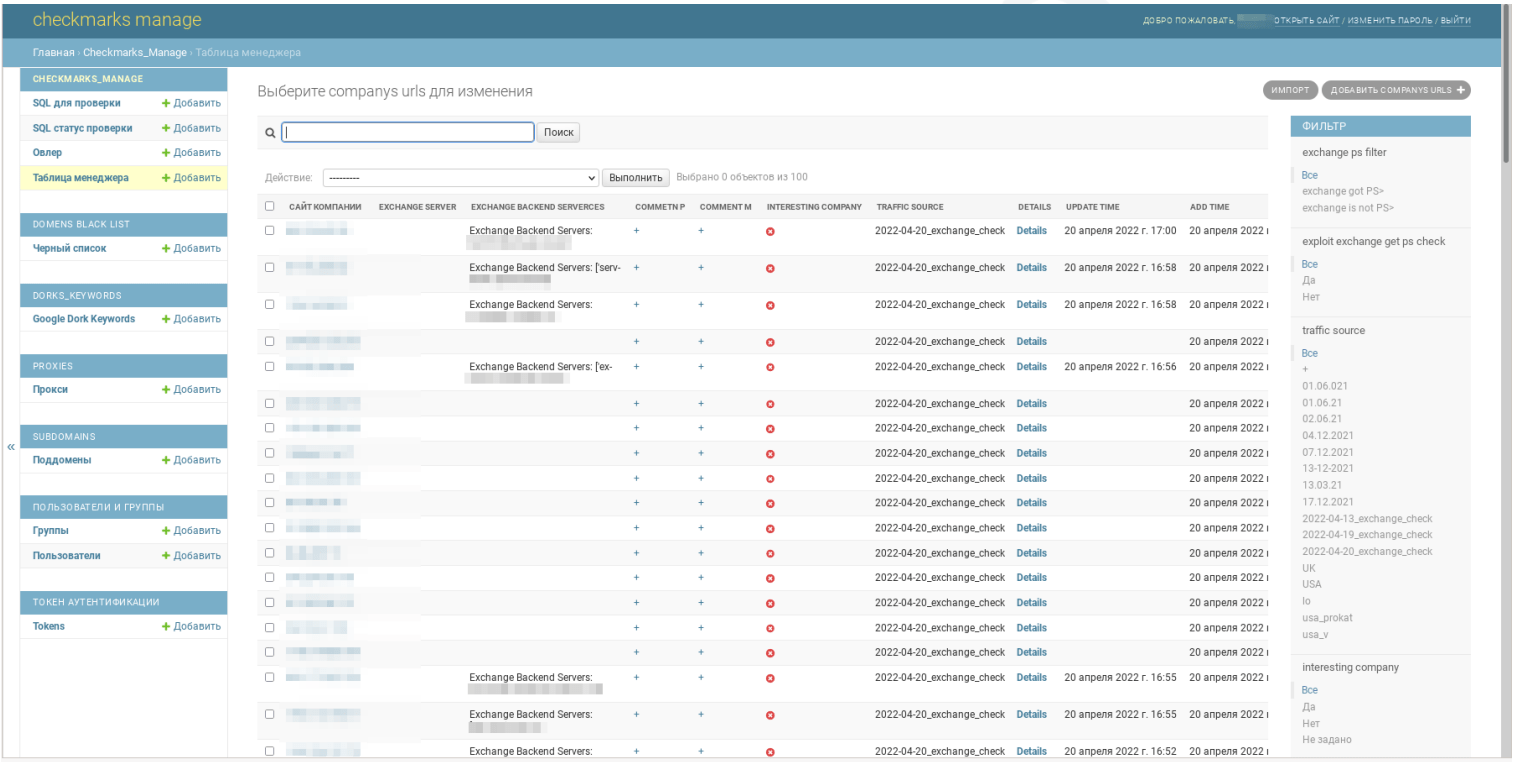1514x762 pixels.
Task: Click Добавить next to SQL статус проверки
Action: (x=191, y=128)
